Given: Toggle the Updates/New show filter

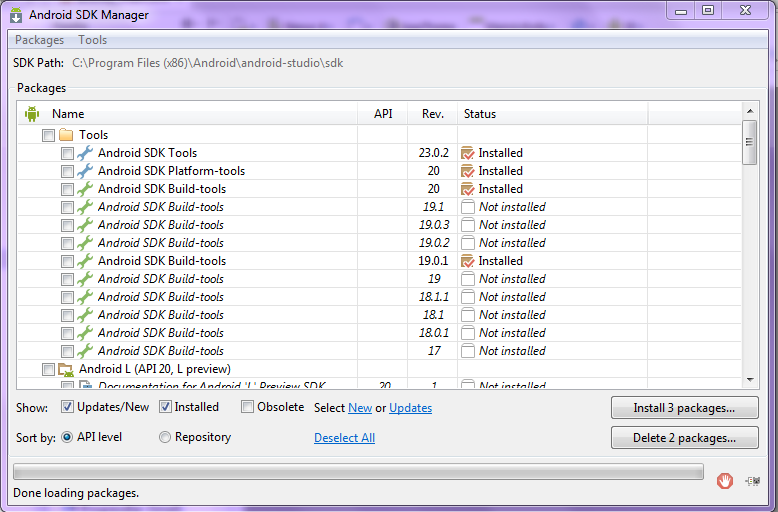Looking at the screenshot, I should click(67, 407).
